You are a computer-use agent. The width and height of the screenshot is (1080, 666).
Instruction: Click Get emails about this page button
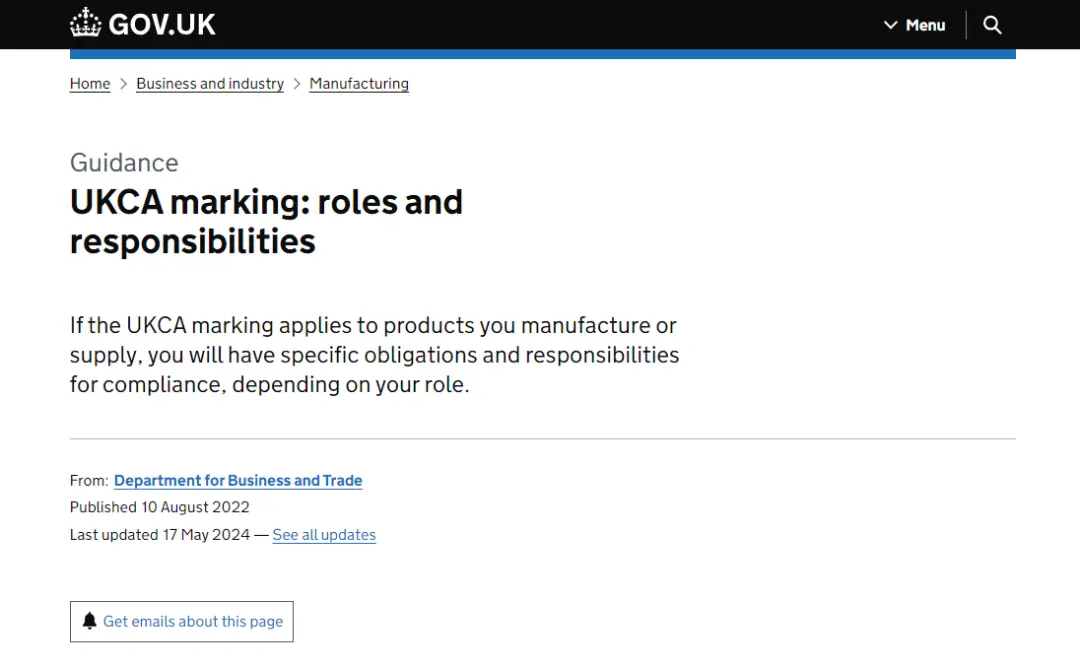pyautogui.click(x=182, y=621)
